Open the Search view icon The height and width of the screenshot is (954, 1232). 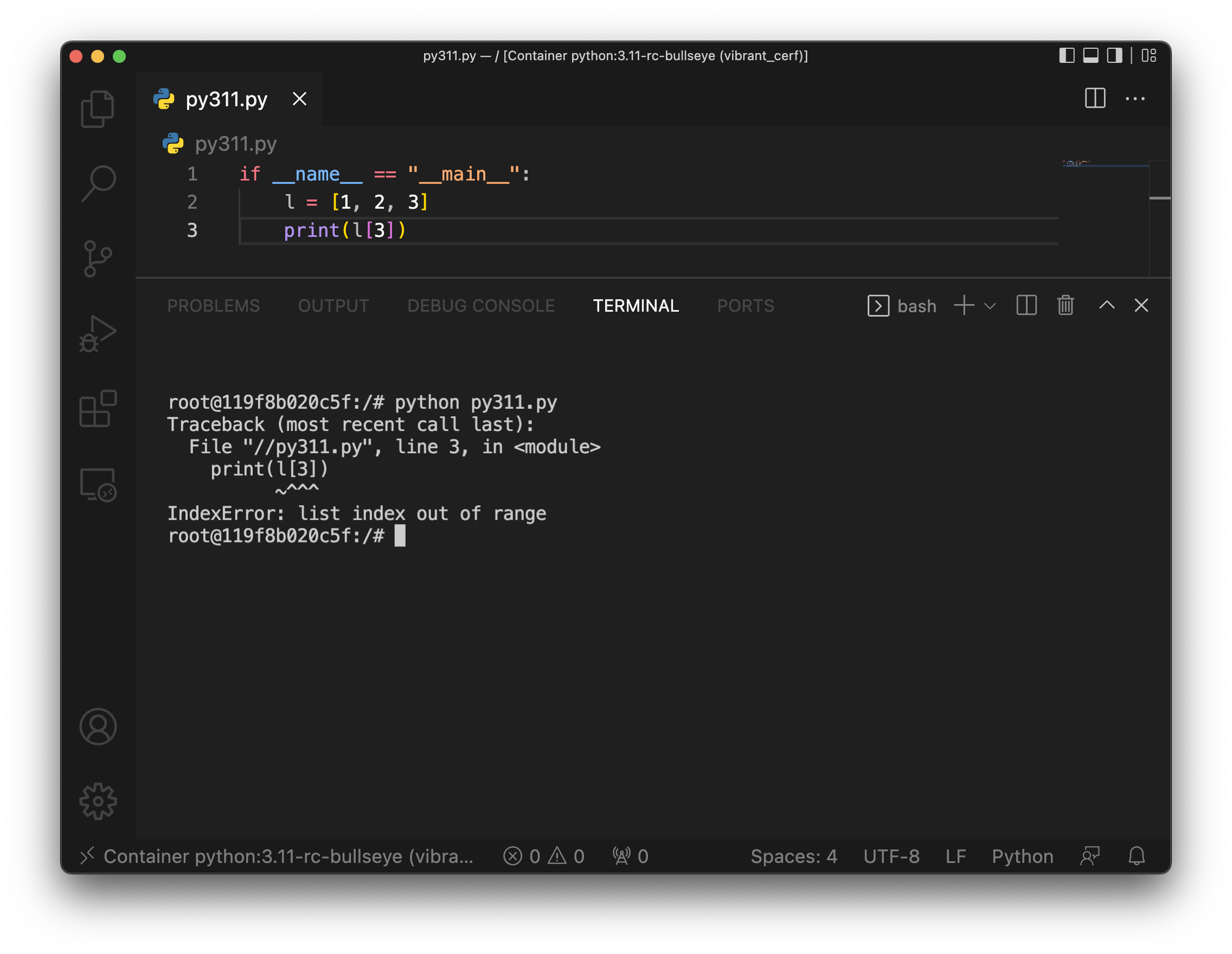[x=98, y=183]
